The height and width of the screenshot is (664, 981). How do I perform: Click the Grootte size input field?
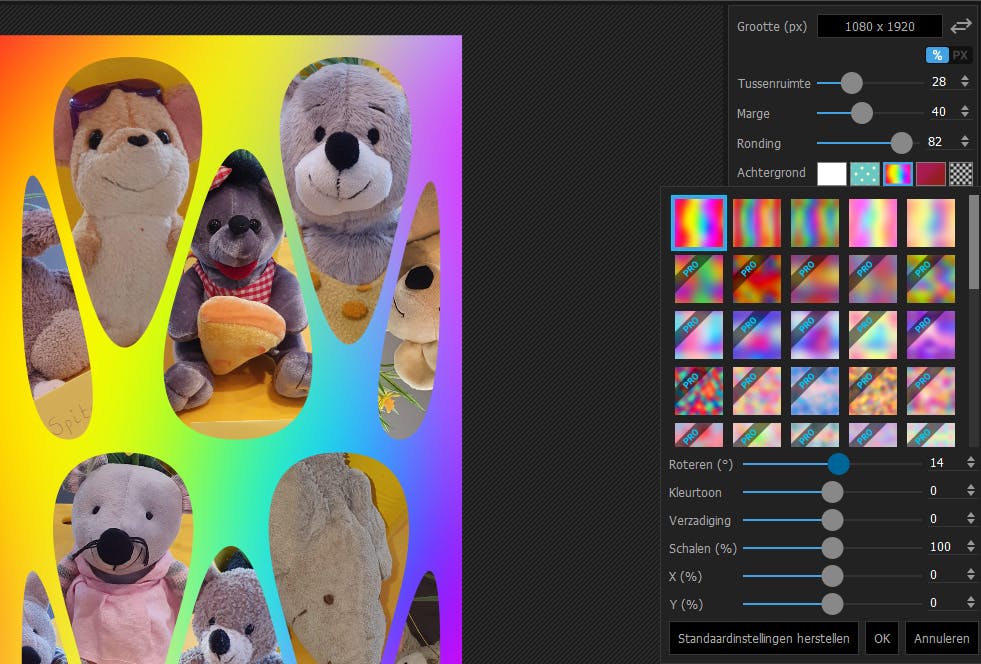tap(879, 26)
